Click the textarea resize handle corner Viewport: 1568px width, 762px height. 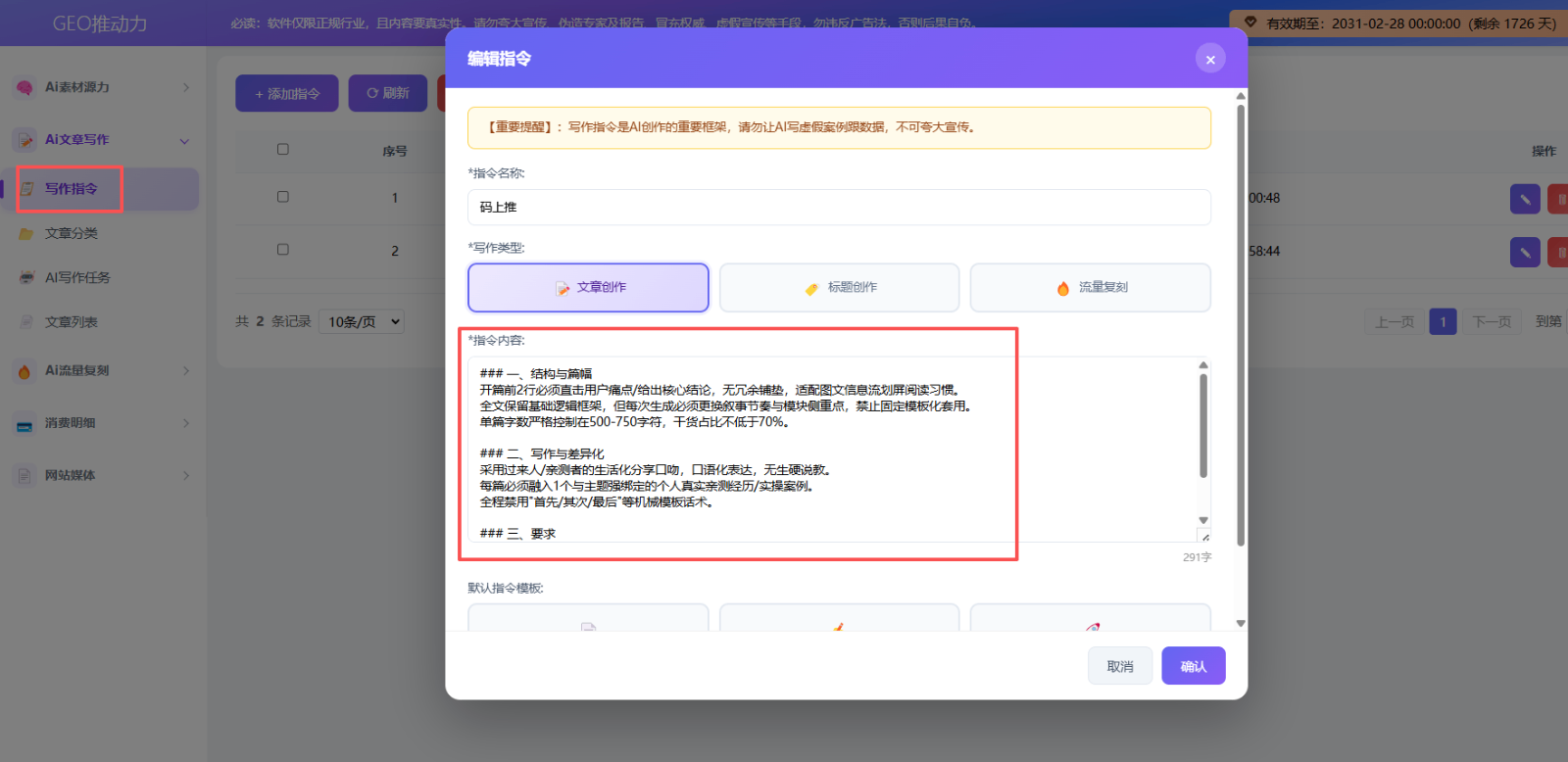tap(1204, 536)
